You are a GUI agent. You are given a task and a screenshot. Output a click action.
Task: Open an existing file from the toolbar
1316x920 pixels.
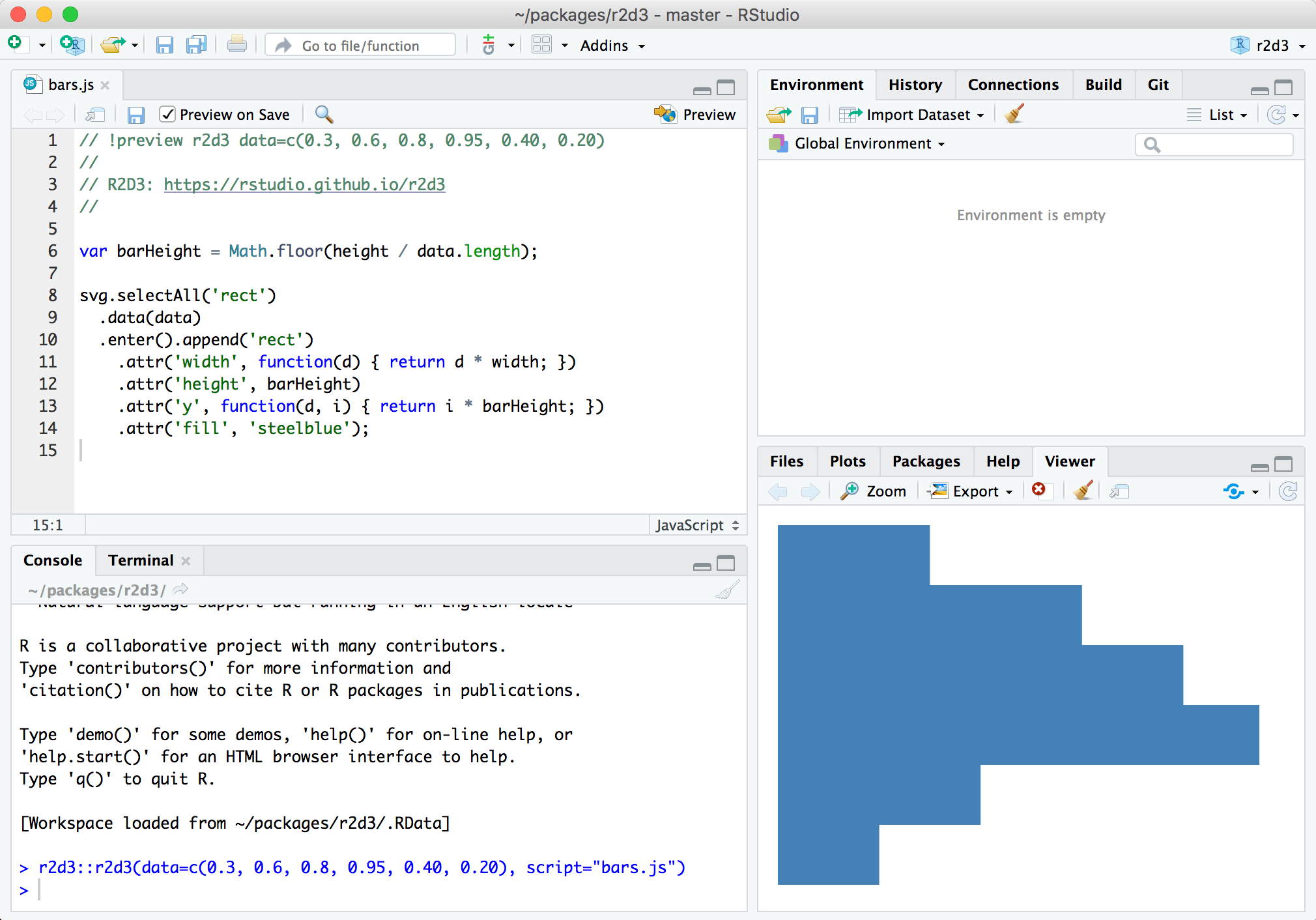pos(111,44)
